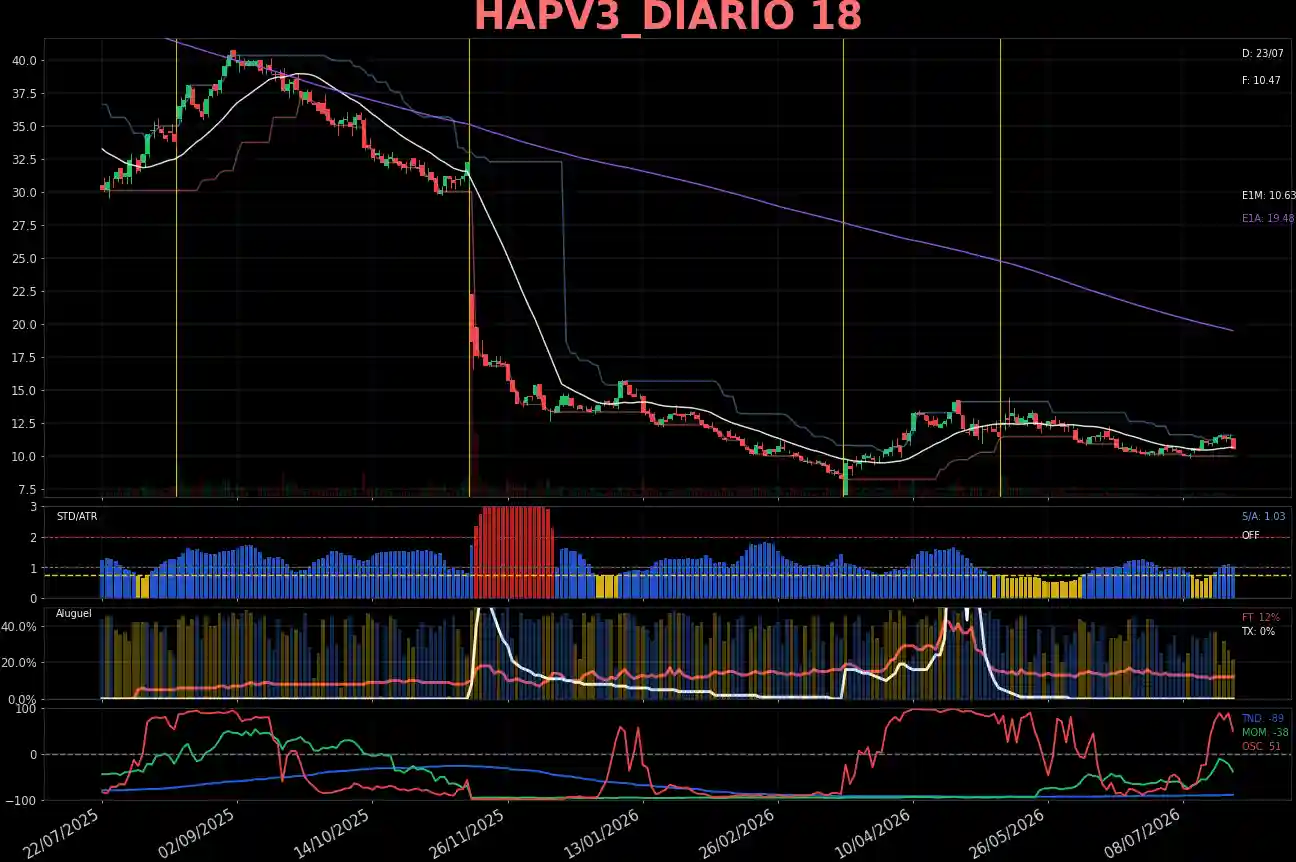Click the 'S/A: 1.03' value label
1296x862 pixels.
(x=1263, y=516)
